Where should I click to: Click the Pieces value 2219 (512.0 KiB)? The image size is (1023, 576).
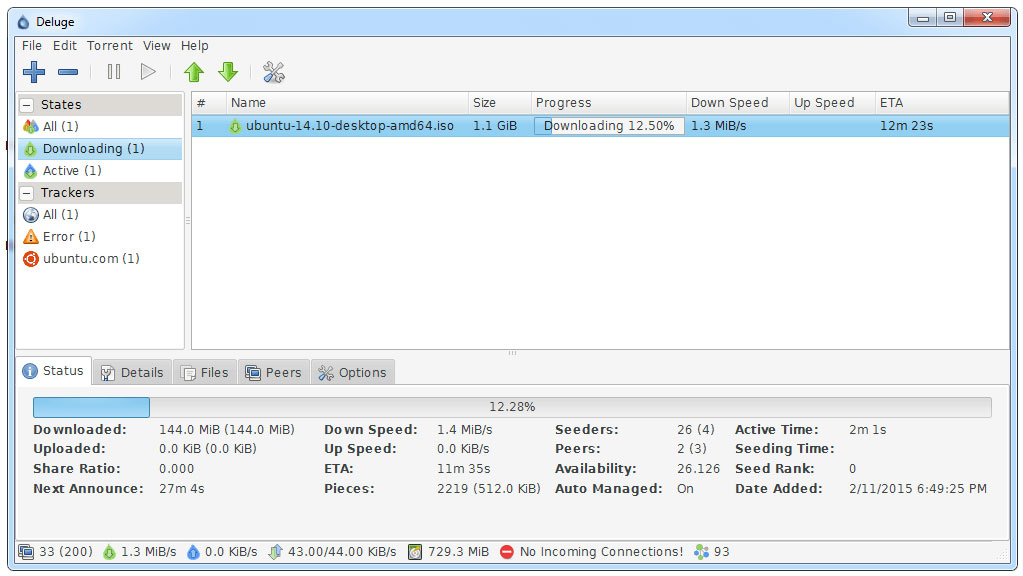[489, 489]
